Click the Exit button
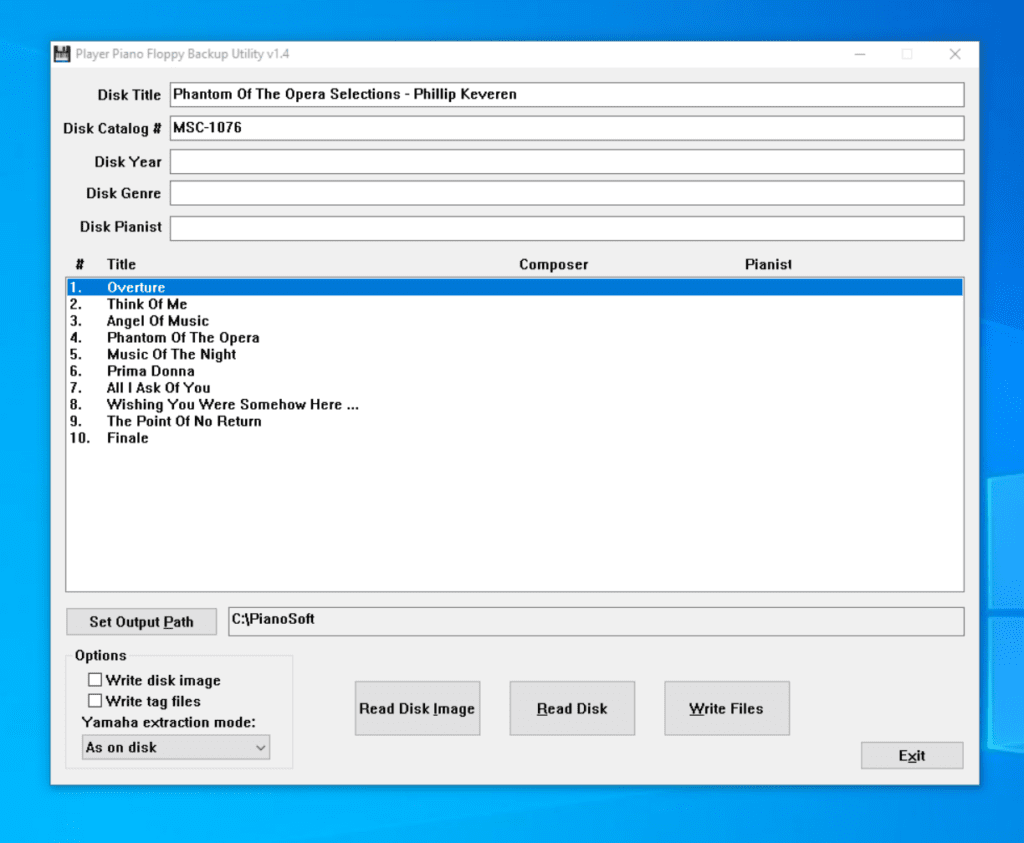Screen dimensions: 1024x843 click(x=911, y=755)
